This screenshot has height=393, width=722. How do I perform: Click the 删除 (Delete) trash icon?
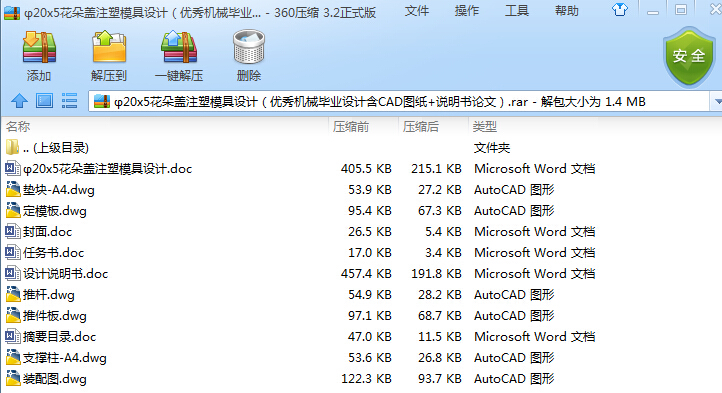click(x=249, y=47)
